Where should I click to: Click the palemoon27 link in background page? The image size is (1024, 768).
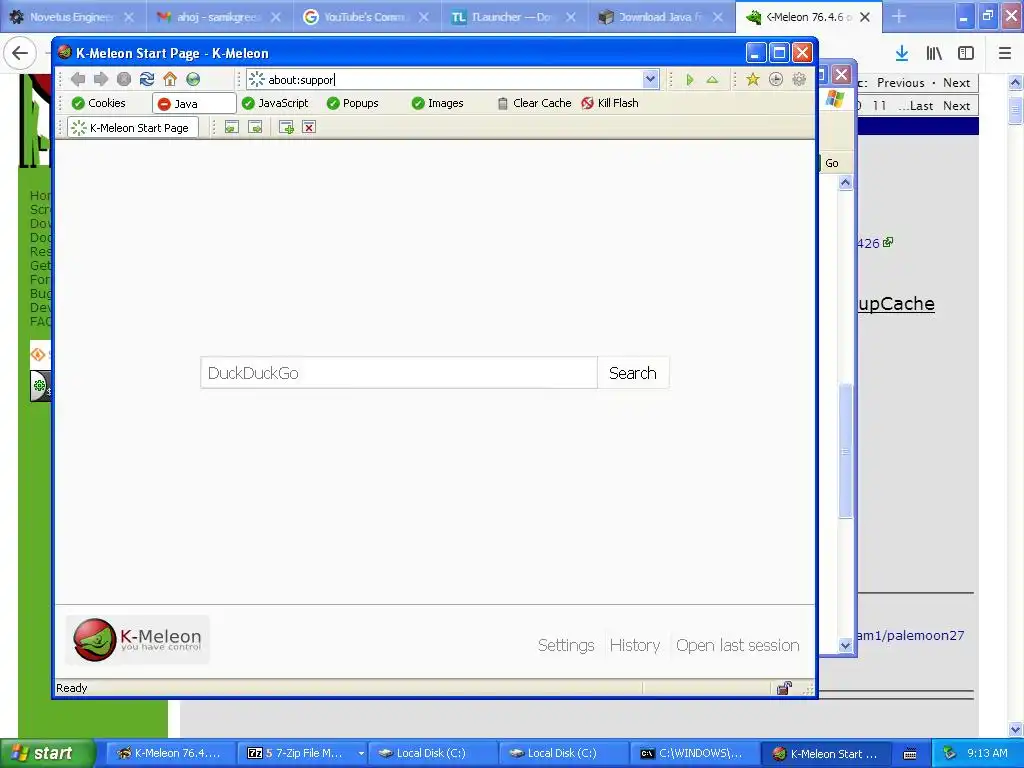pos(911,635)
